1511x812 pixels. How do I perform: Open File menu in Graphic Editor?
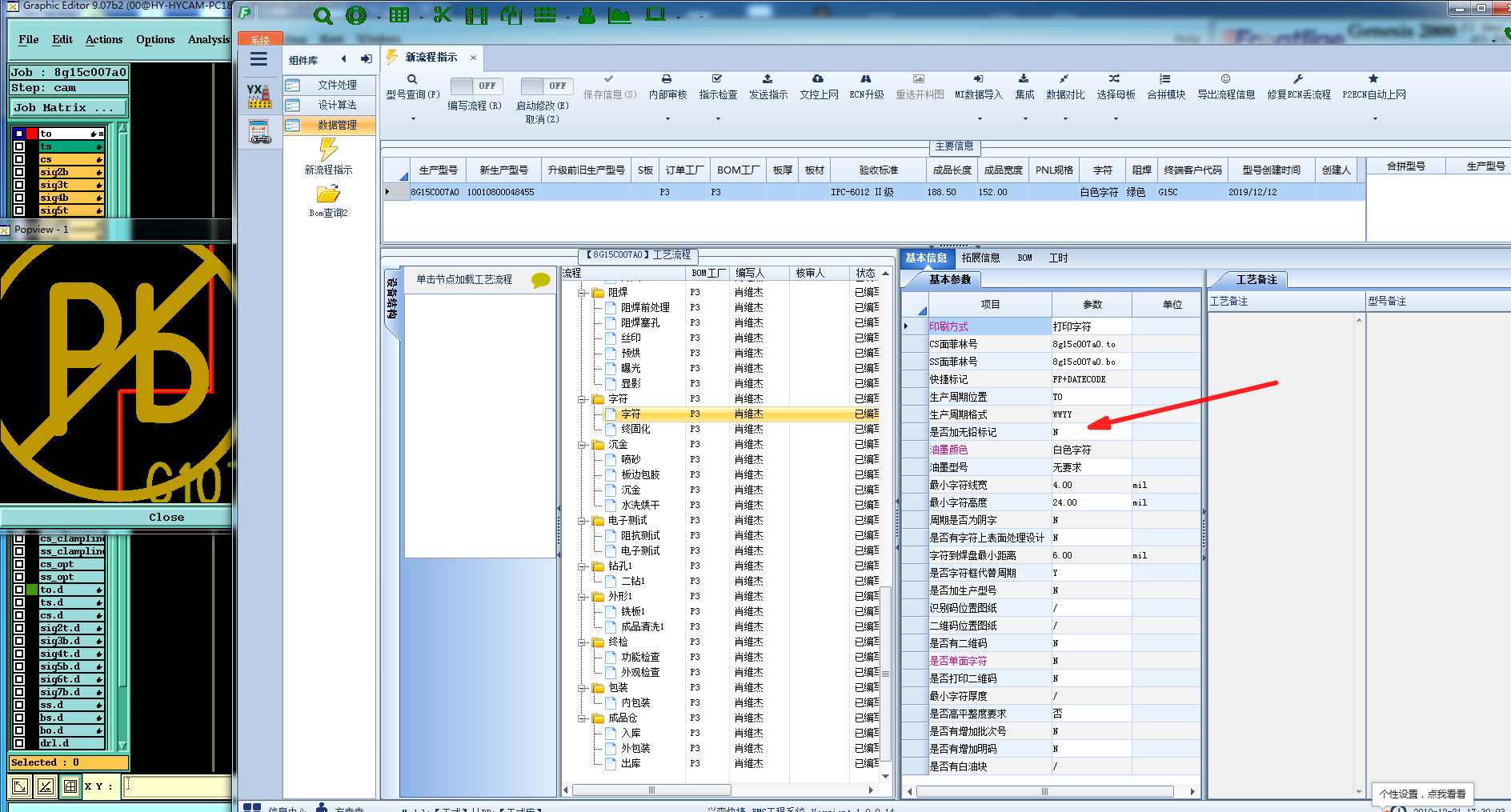29,39
